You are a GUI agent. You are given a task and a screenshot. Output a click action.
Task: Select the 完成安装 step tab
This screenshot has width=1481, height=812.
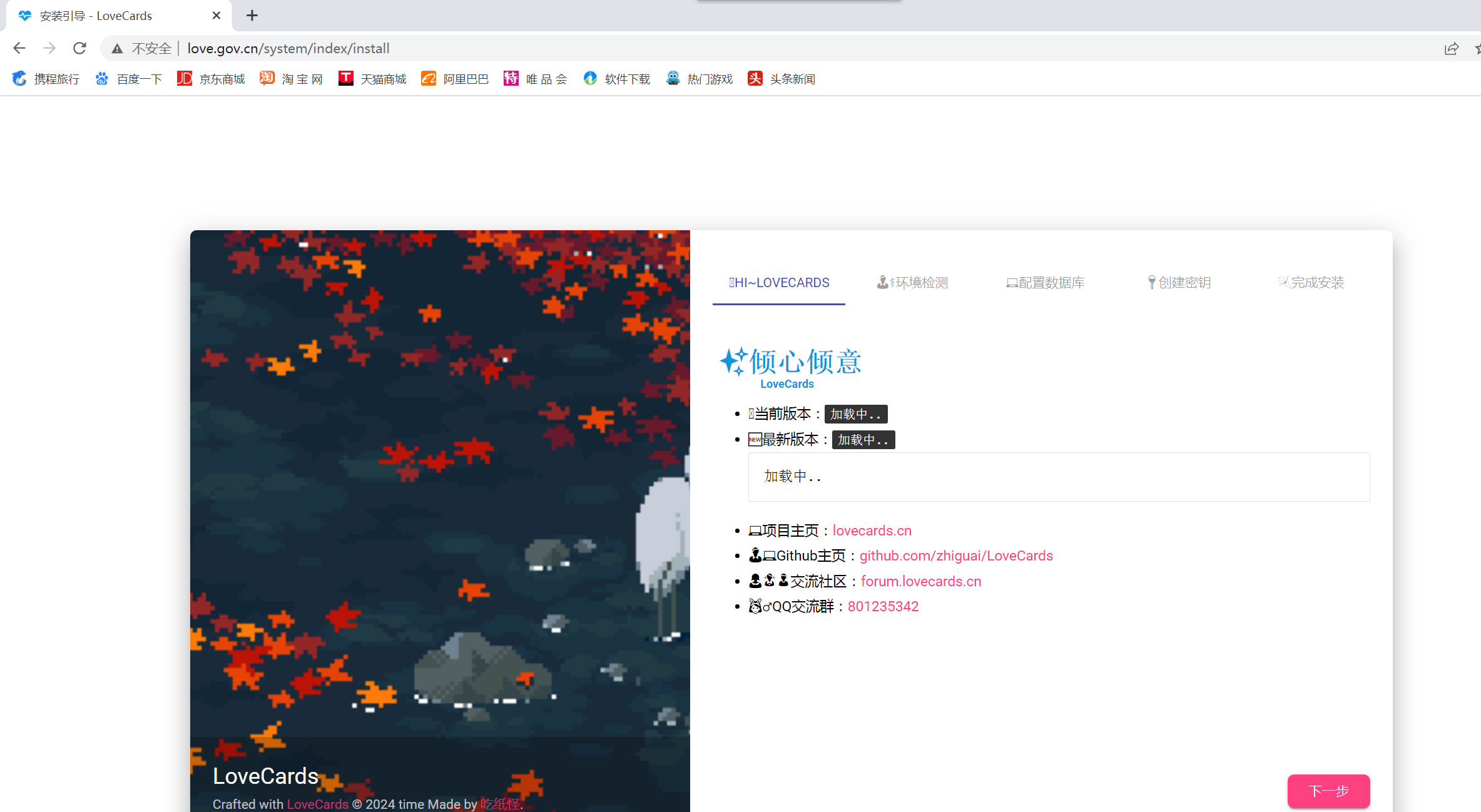[x=1311, y=283]
